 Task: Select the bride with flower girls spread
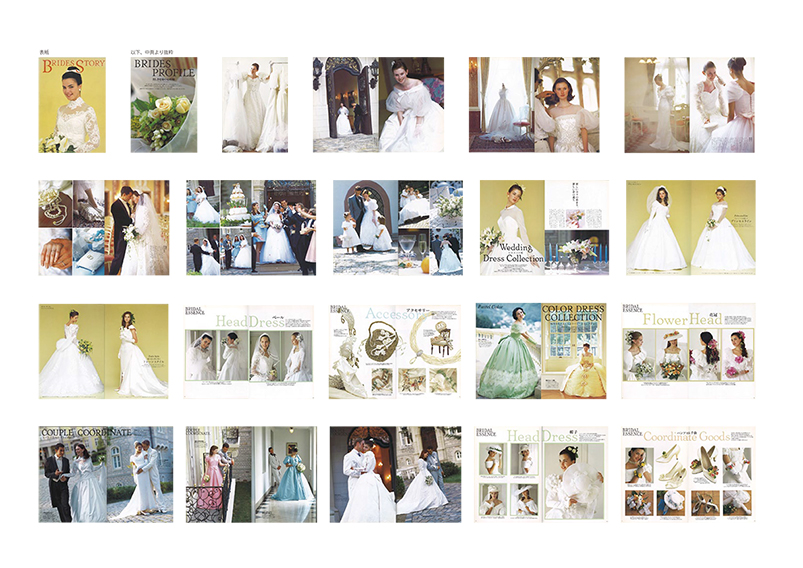point(398,228)
